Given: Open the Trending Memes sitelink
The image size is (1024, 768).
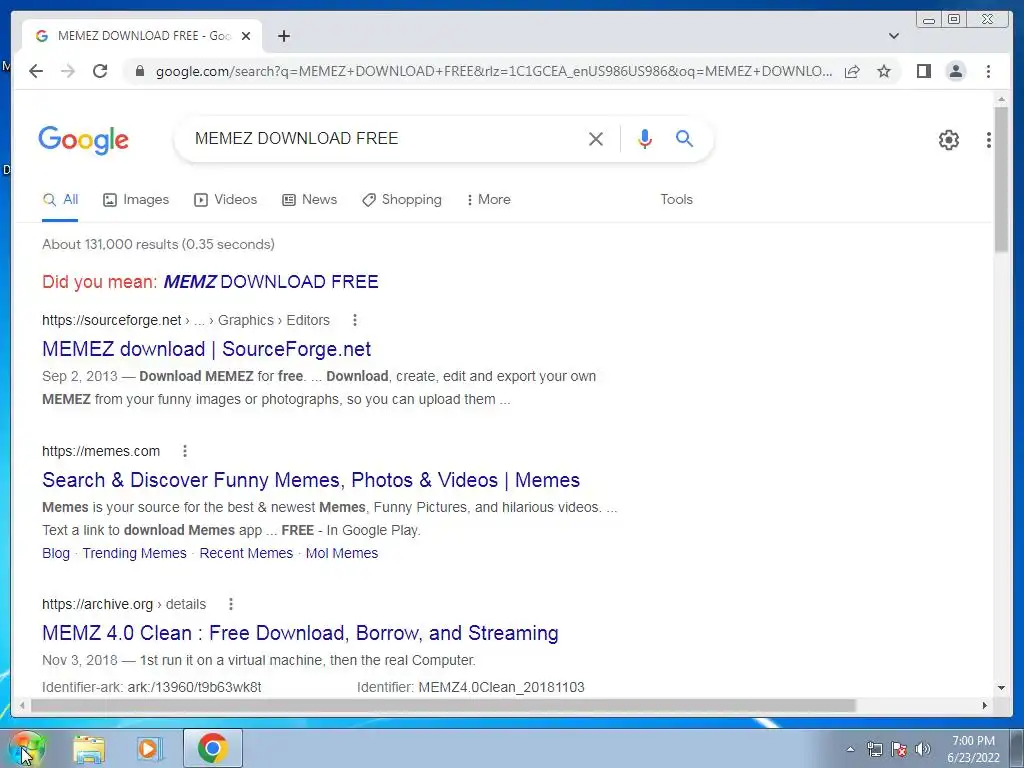Looking at the screenshot, I should (135, 553).
